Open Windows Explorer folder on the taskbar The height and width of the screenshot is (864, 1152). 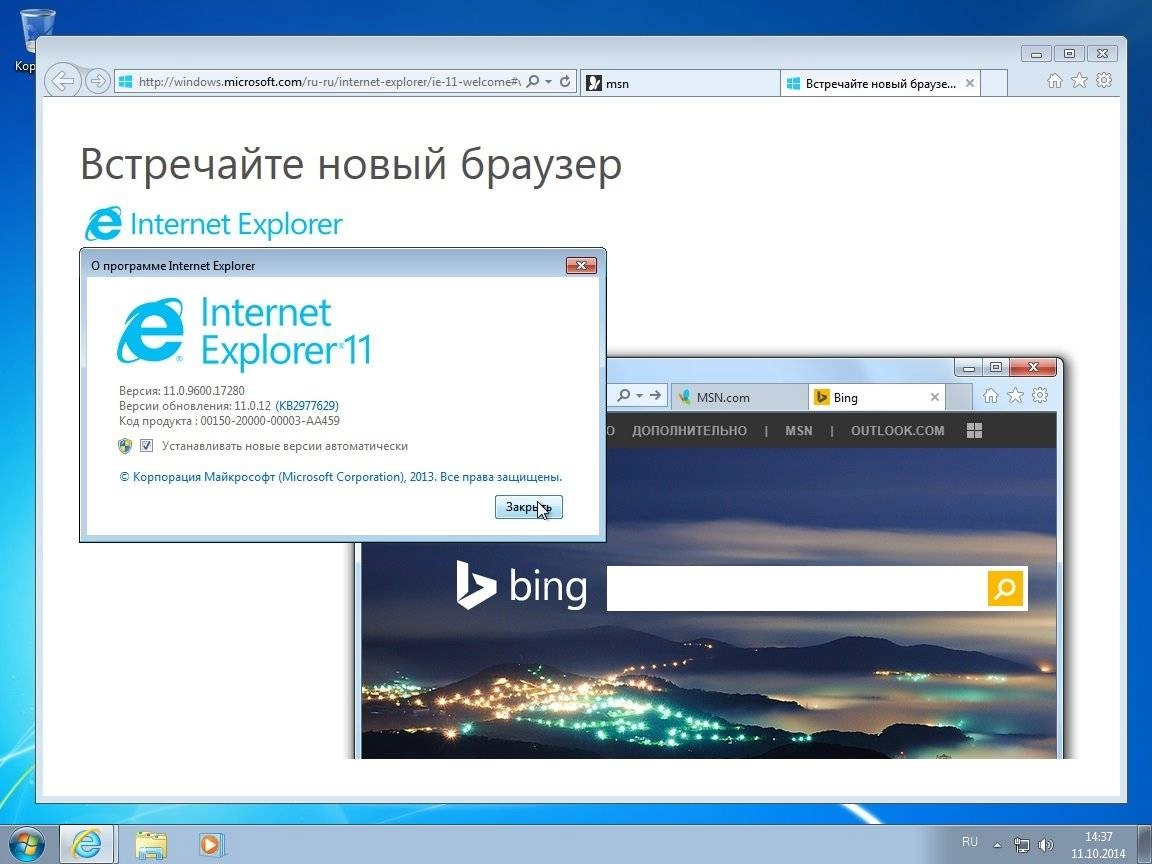(x=150, y=844)
